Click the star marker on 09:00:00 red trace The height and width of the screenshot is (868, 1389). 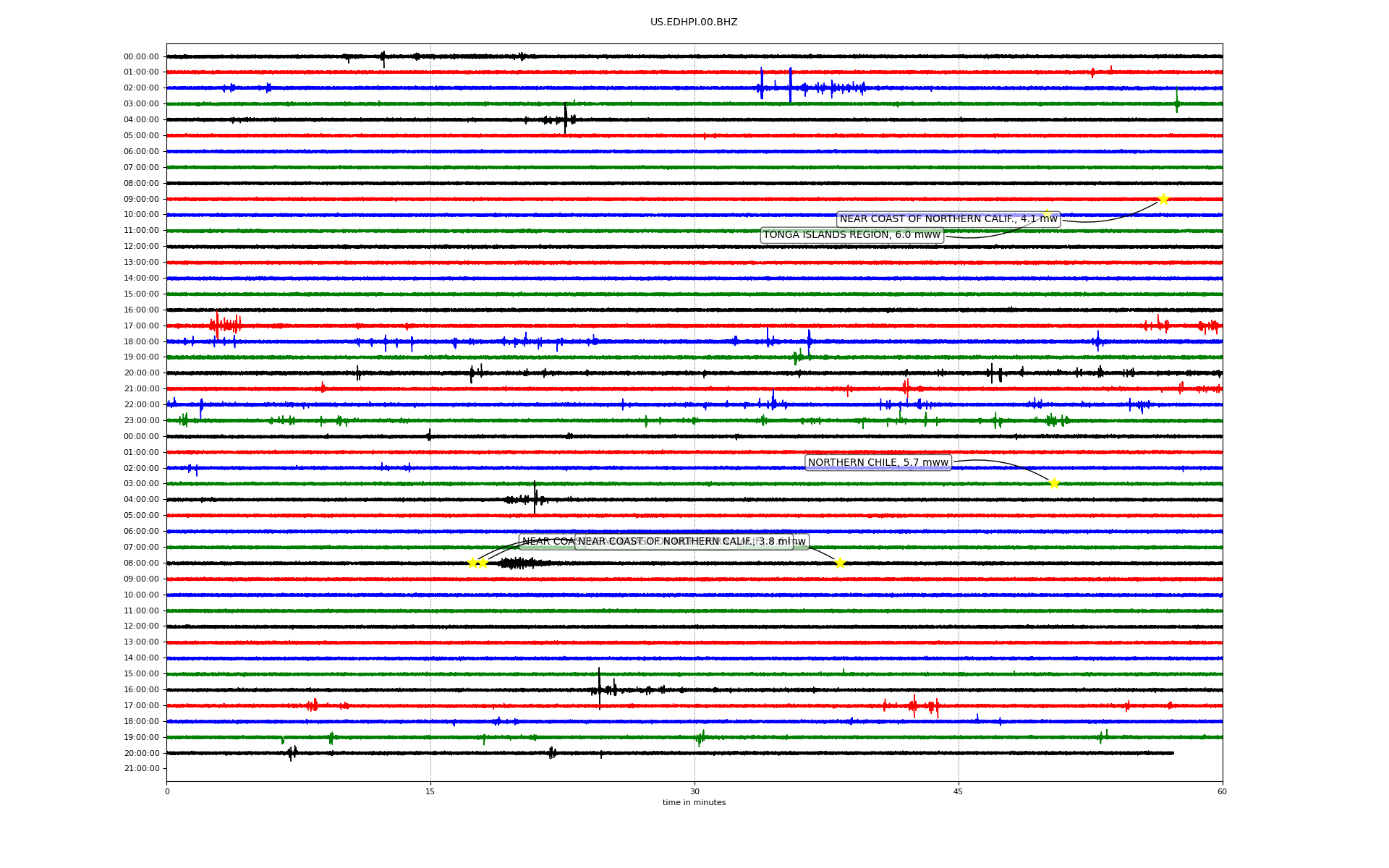(x=1163, y=199)
